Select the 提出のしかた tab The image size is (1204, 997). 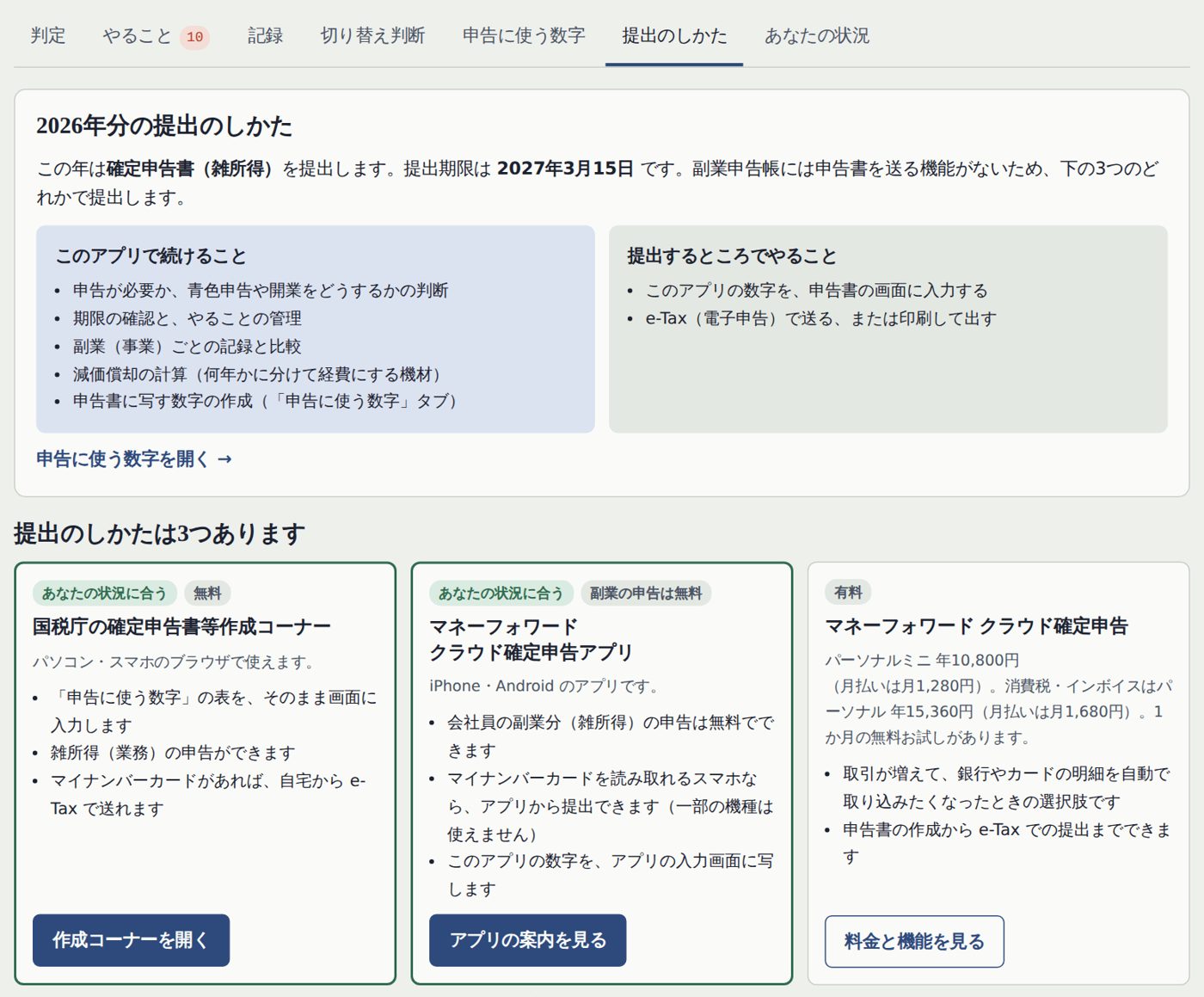click(674, 36)
